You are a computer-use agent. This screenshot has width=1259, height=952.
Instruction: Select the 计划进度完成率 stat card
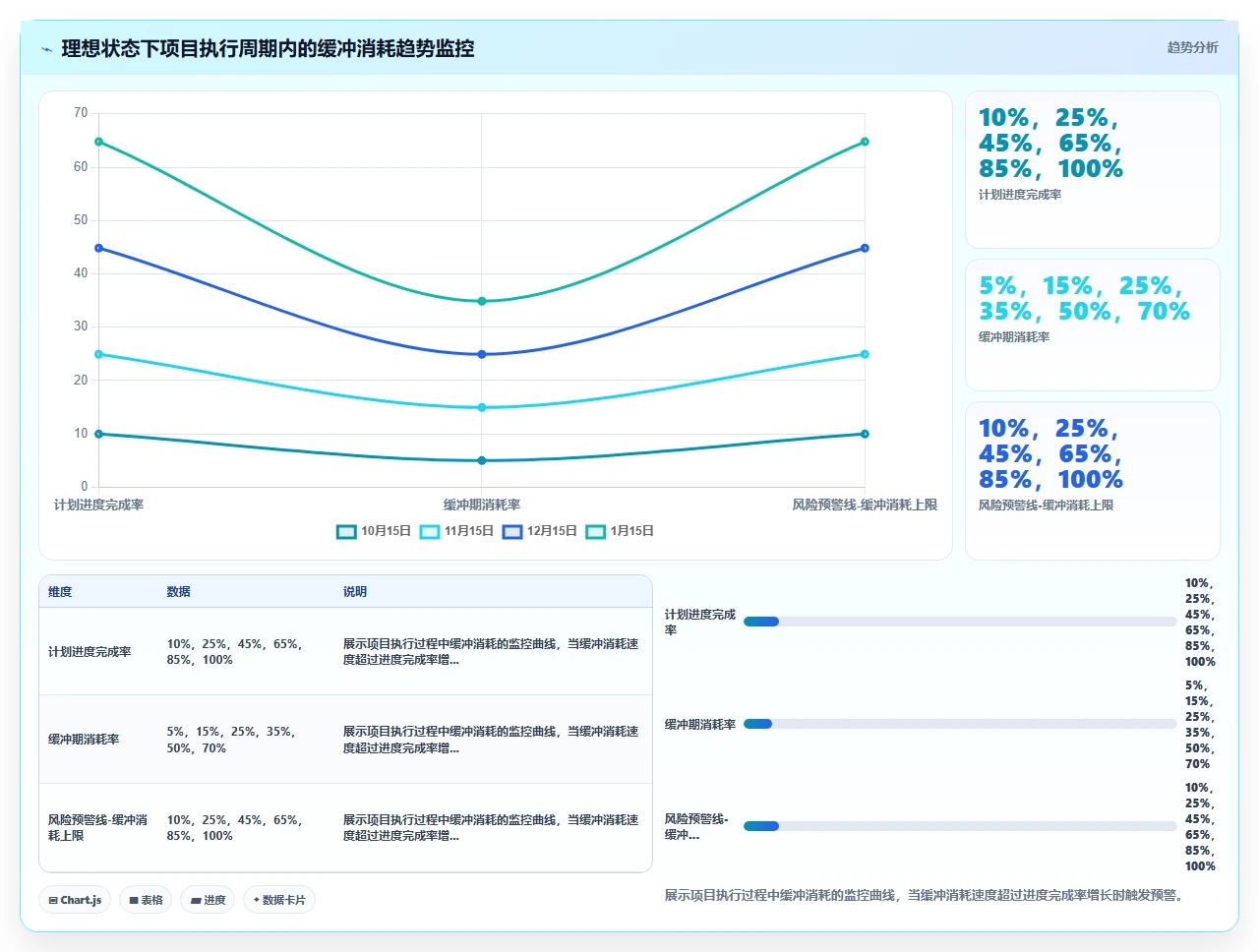click(x=1093, y=170)
